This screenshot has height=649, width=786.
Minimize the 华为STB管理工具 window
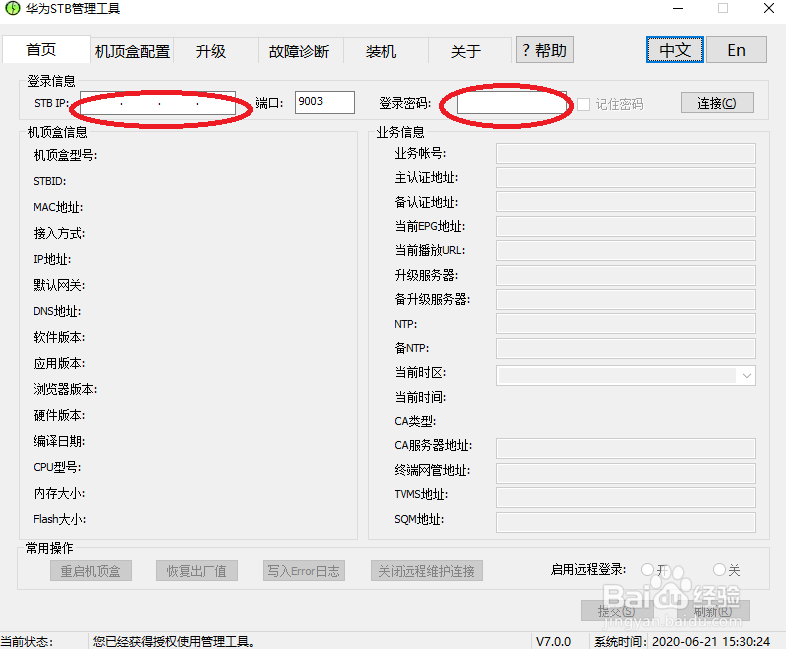tap(678, 9)
